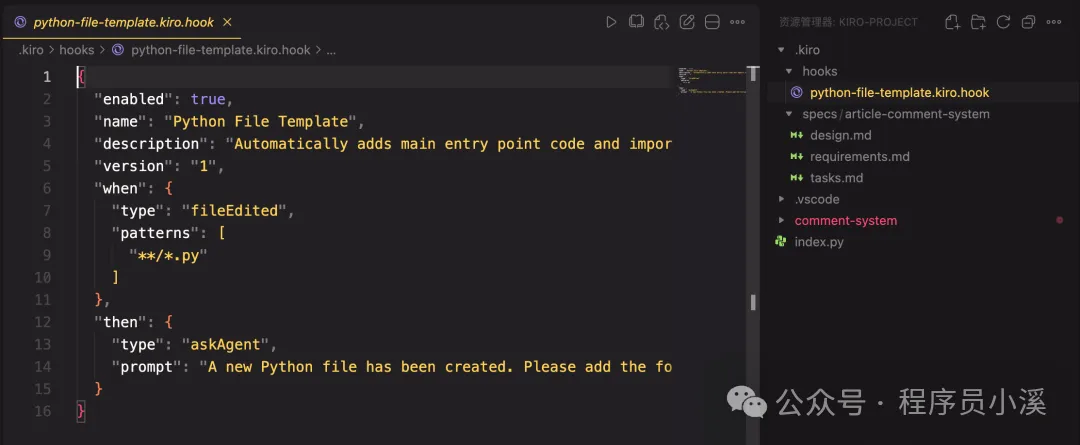Click the Python icon beside index.py
The width and height of the screenshot is (1080, 445).
pyautogui.click(x=780, y=242)
